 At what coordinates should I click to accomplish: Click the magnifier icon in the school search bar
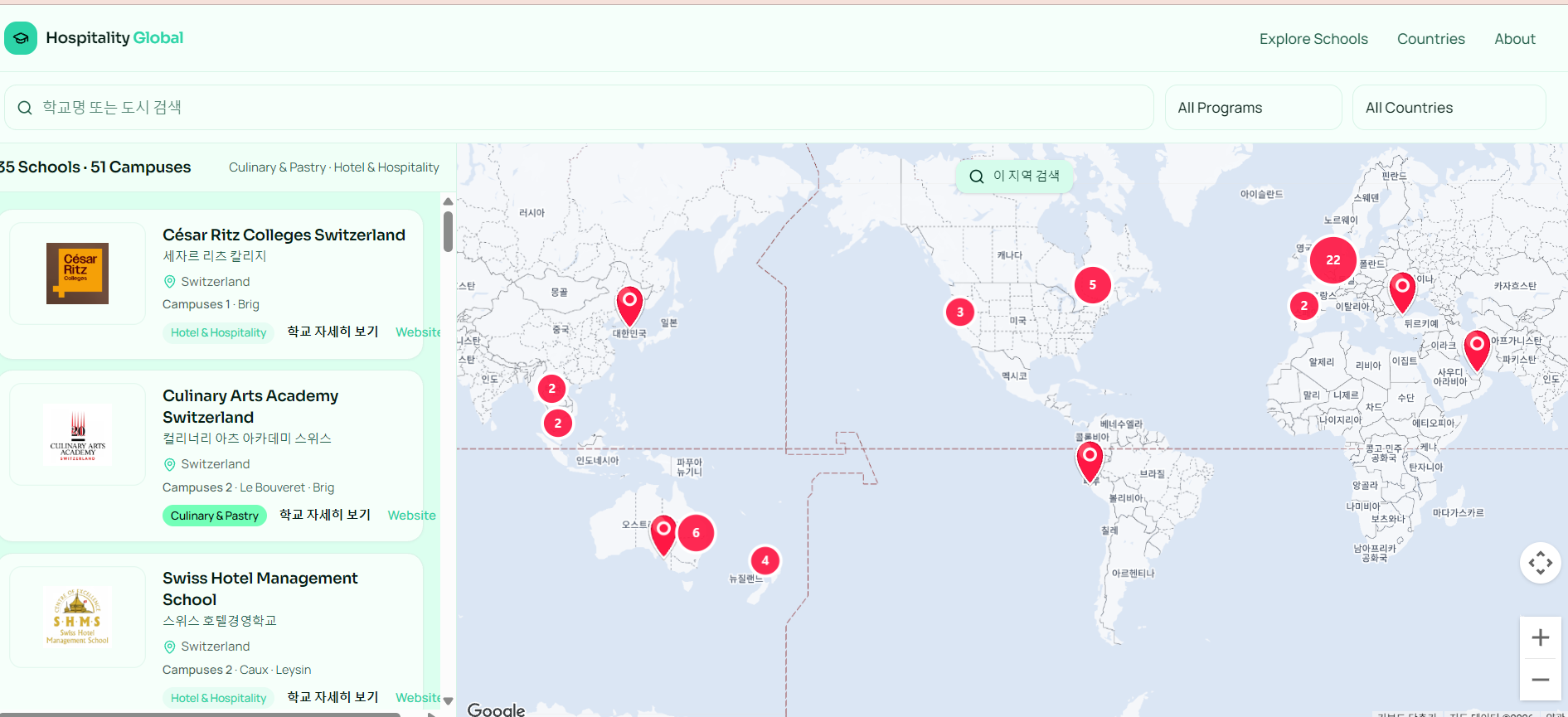[25, 108]
